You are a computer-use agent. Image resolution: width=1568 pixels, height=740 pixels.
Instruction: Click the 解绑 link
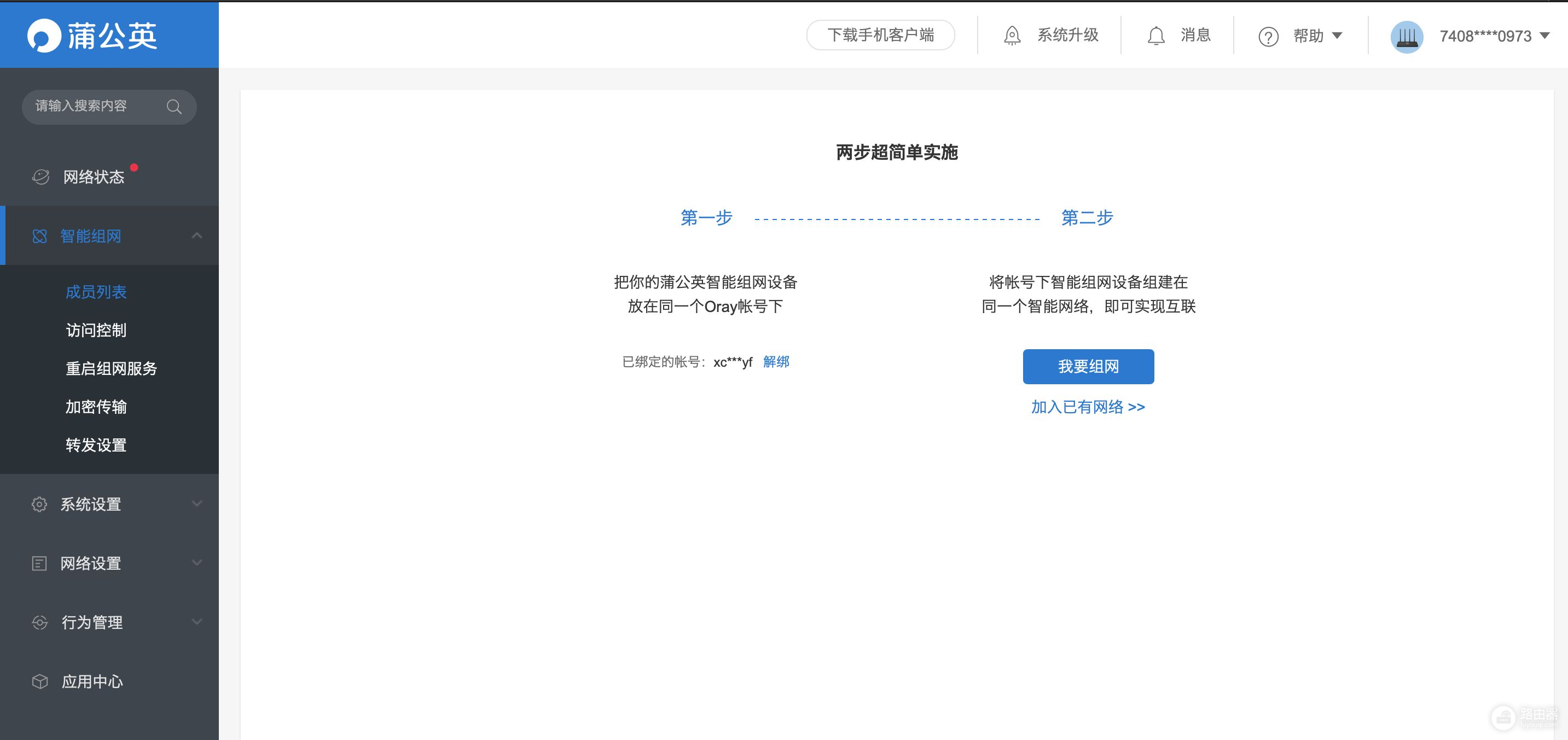(776, 362)
